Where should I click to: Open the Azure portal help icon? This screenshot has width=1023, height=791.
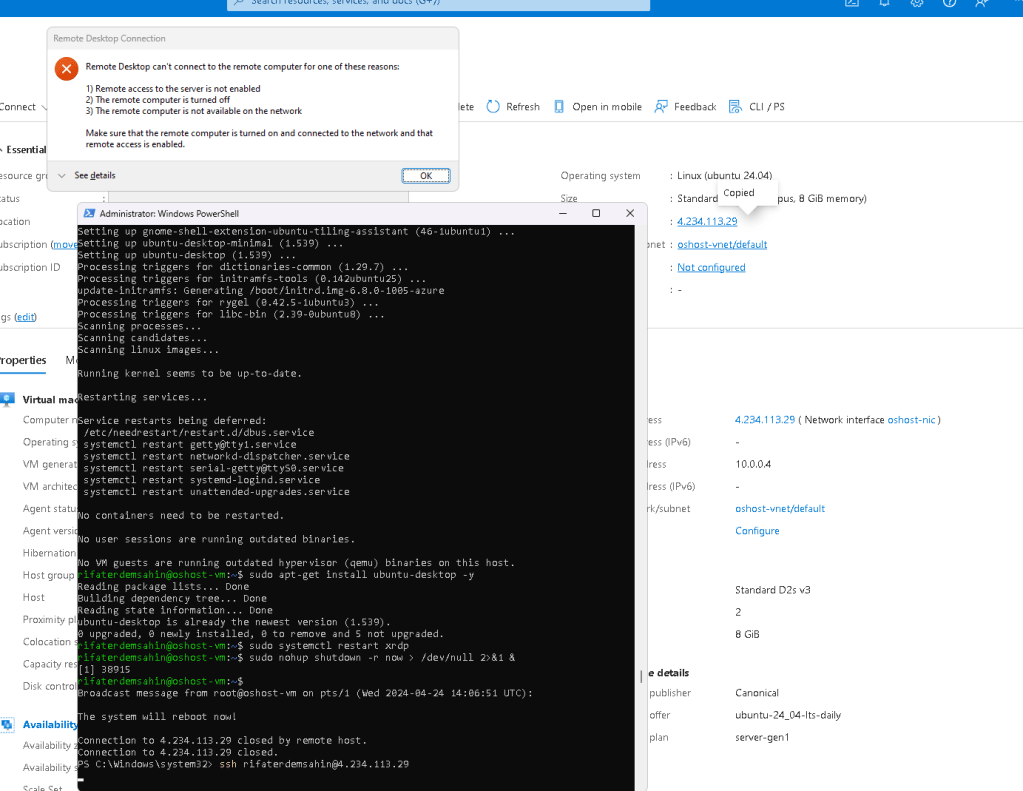click(949, 3)
